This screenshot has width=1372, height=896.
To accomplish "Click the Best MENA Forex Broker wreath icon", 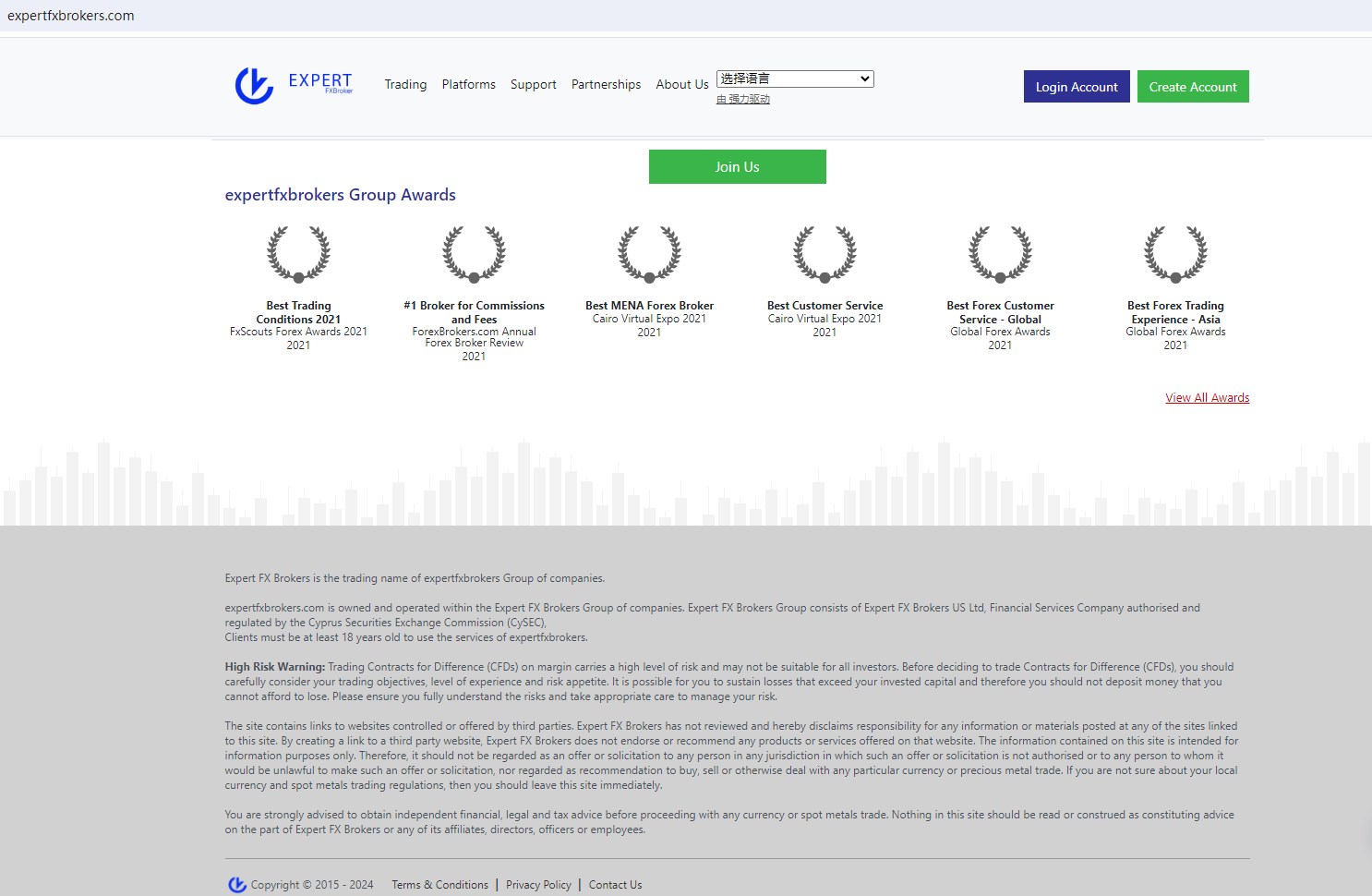I will coord(649,254).
